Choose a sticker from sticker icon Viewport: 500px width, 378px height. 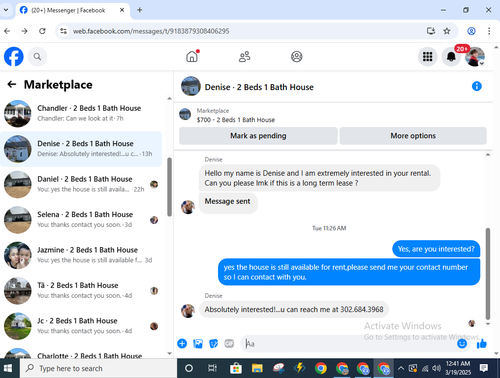[x=214, y=343]
